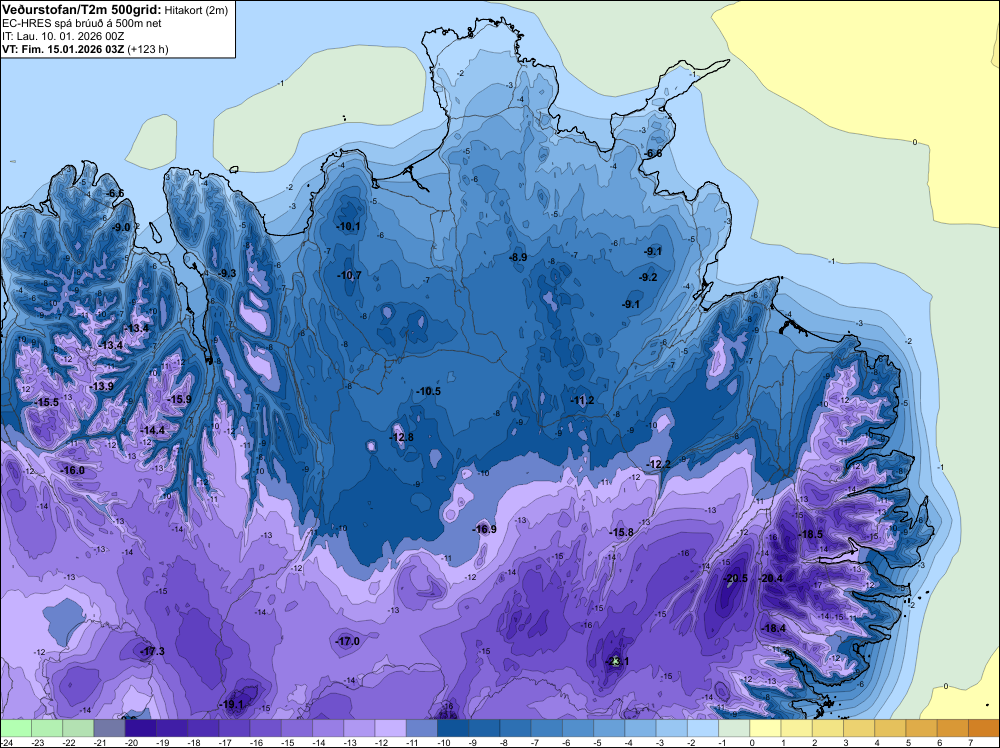Click the -20.5 temperature value

(x=735, y=578)
